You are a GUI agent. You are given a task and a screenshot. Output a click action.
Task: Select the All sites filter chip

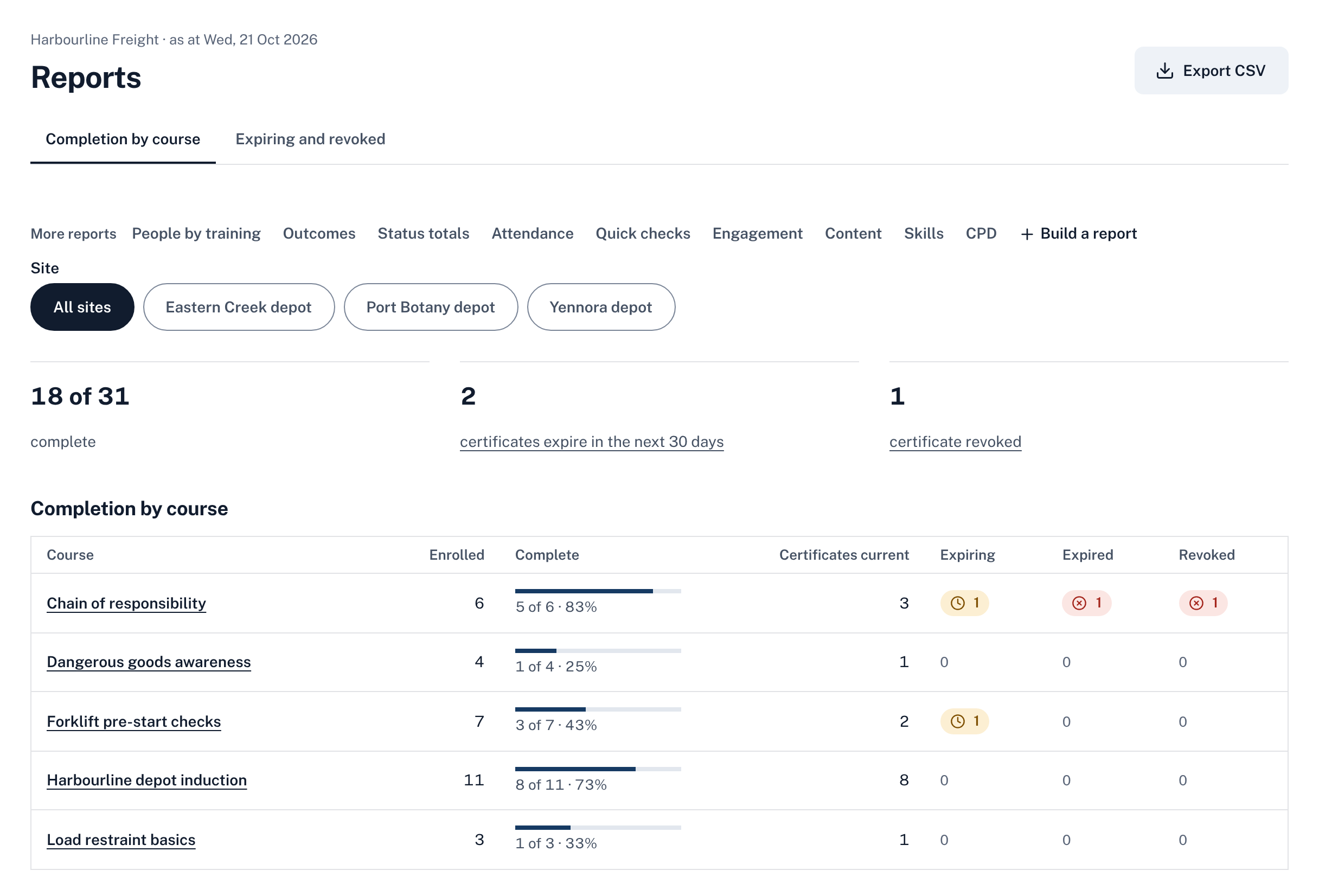[x=82, y=307]
